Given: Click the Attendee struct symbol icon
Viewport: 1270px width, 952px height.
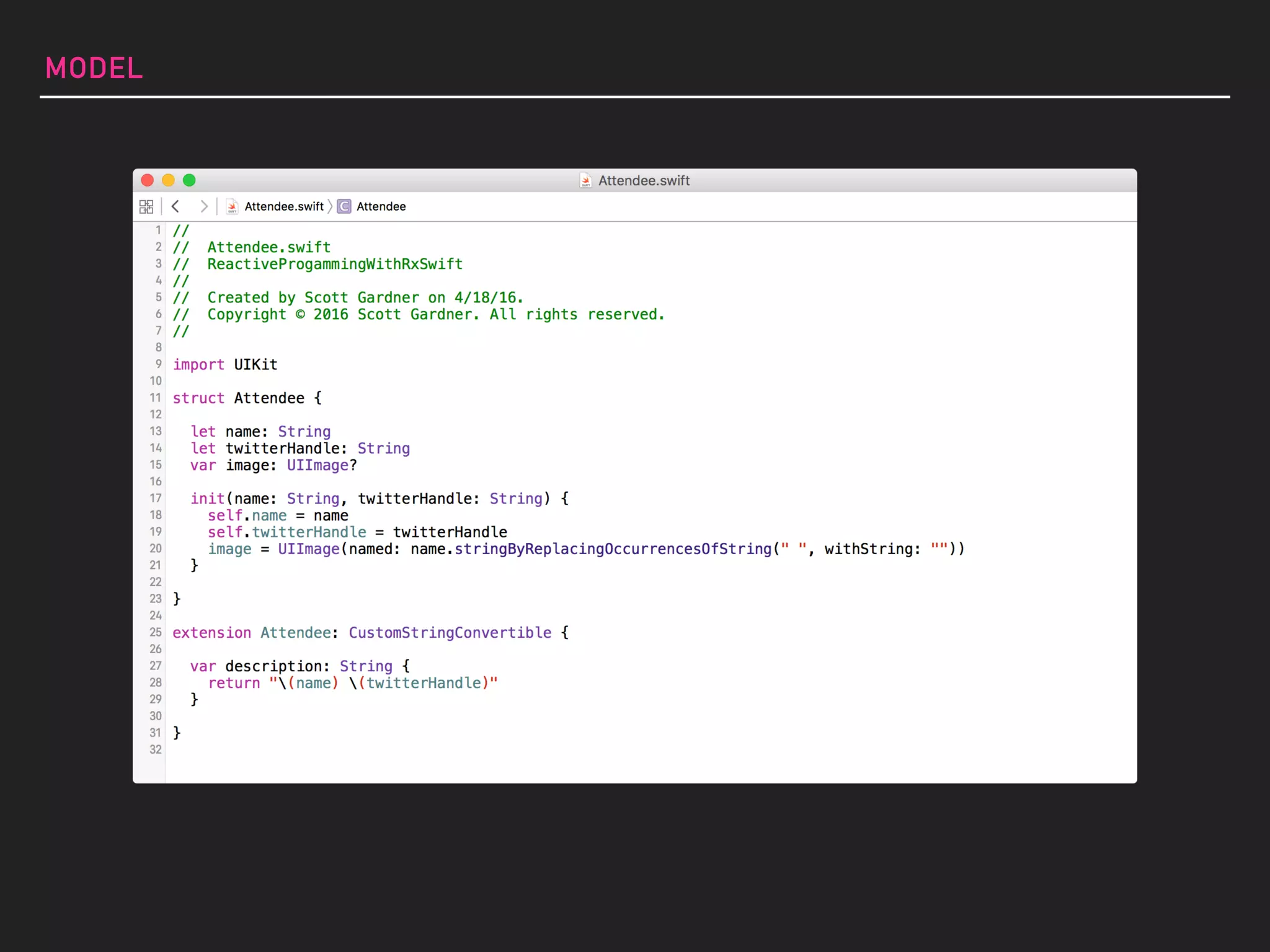Looking at the screenshot, I should 344,206.
